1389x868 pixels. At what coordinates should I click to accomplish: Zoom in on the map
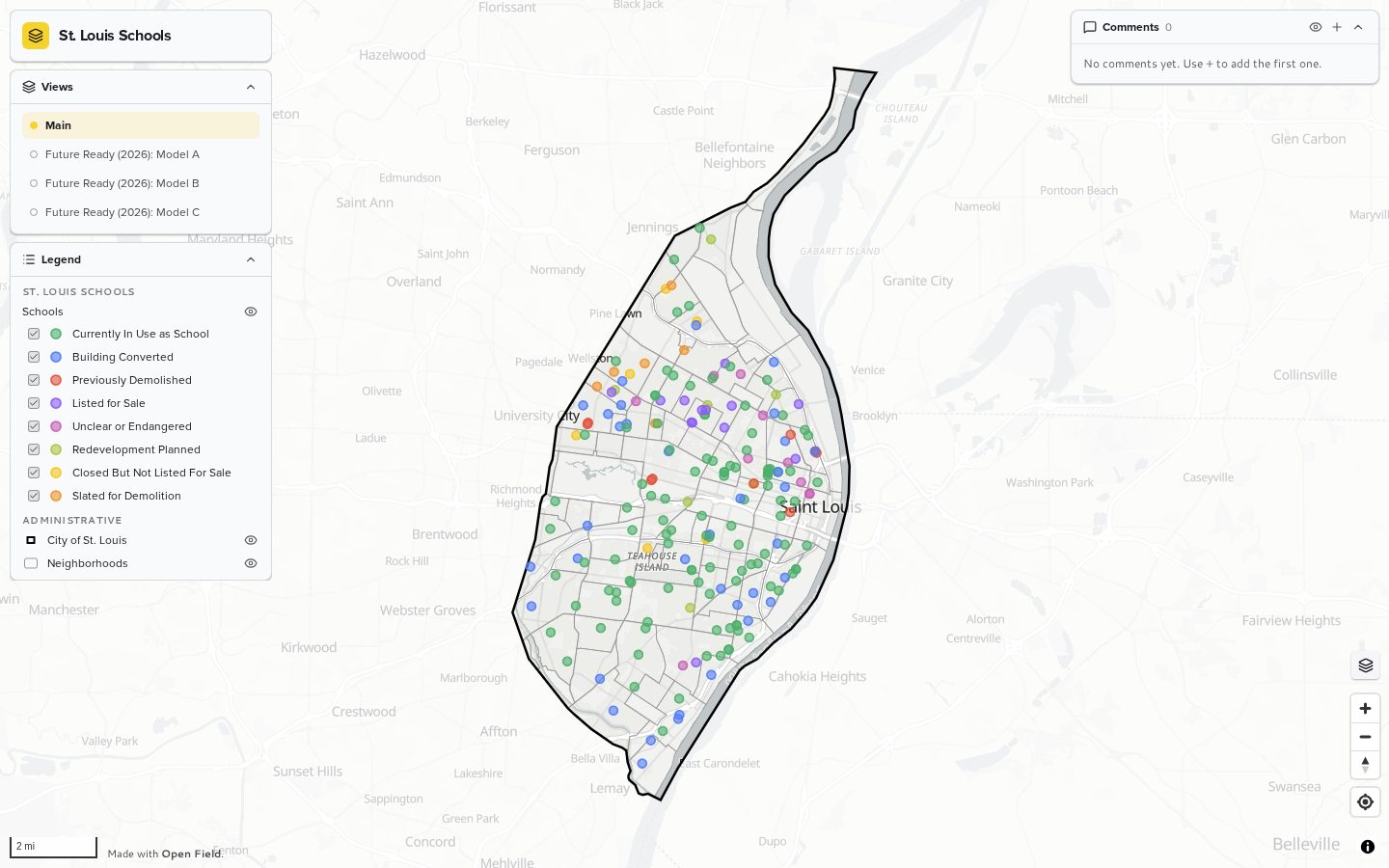(x=1365, y=709)
